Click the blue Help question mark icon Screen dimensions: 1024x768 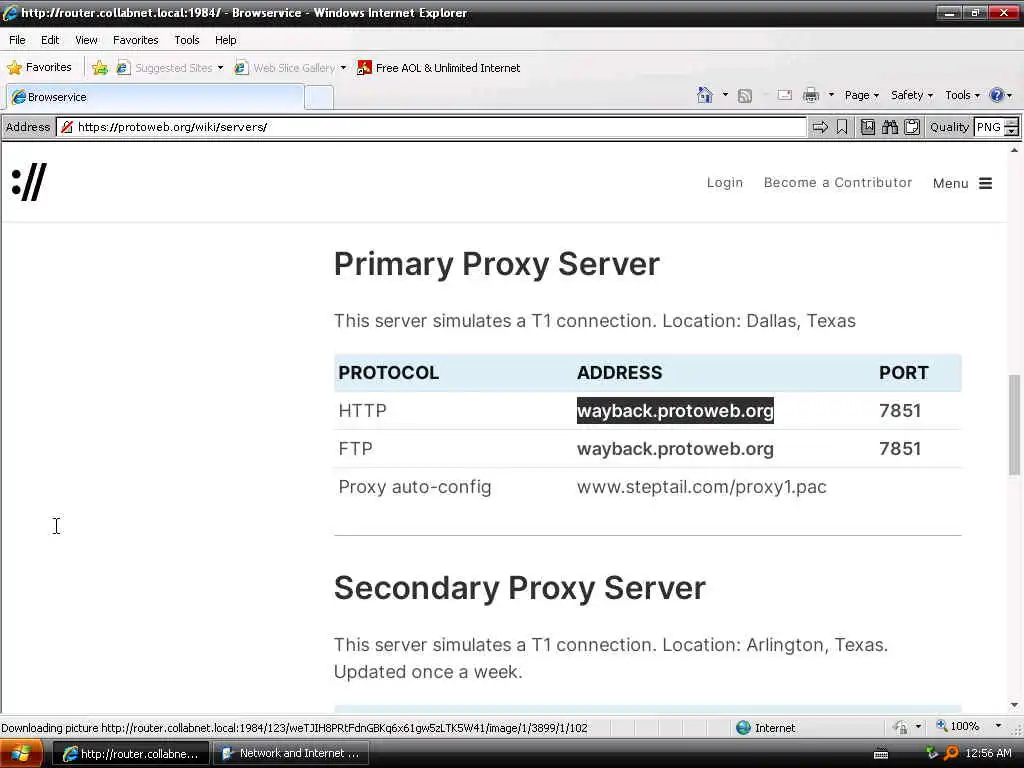(996, 95)
